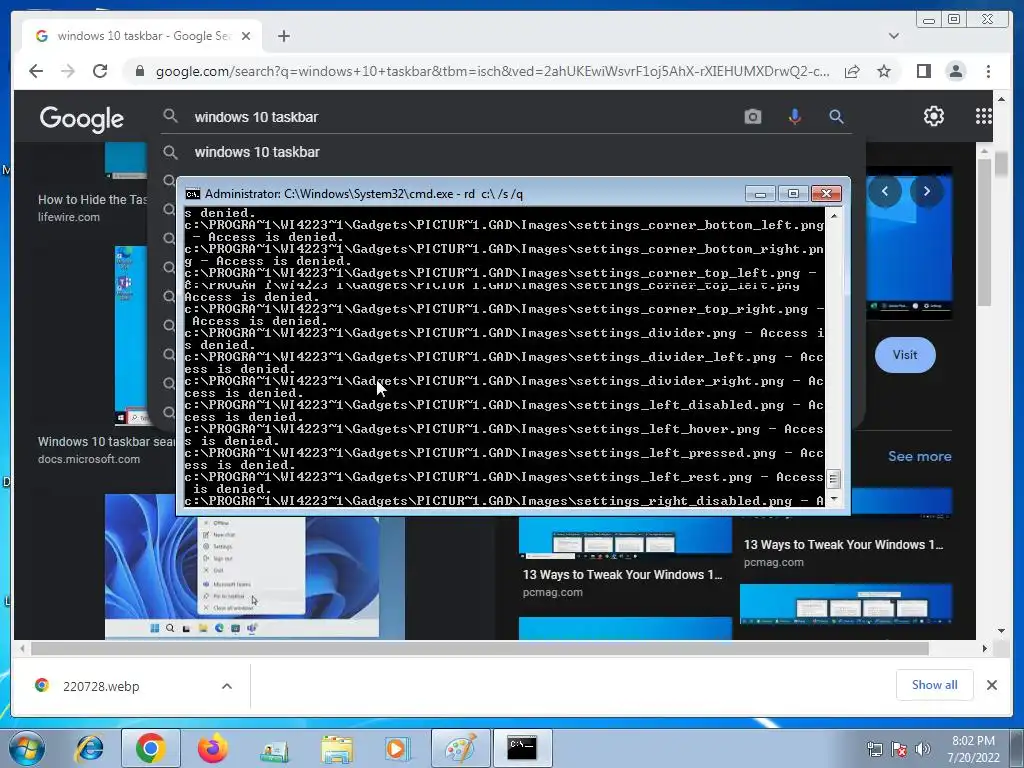Open the network tray icon
Screen dimensions: 1024x768
tap(874, 750)
